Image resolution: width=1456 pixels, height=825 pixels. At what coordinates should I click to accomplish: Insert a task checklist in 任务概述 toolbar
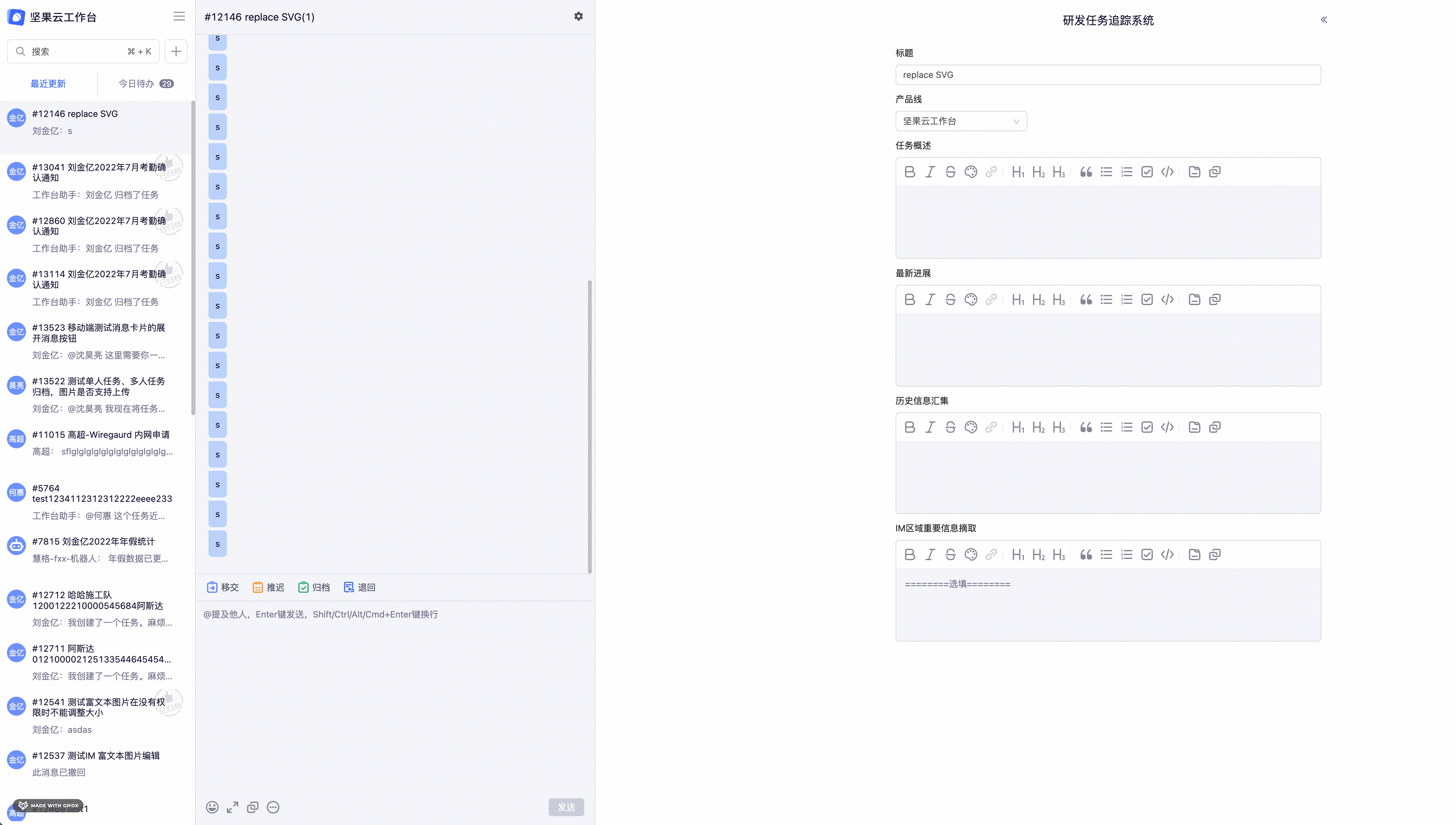1147,171
